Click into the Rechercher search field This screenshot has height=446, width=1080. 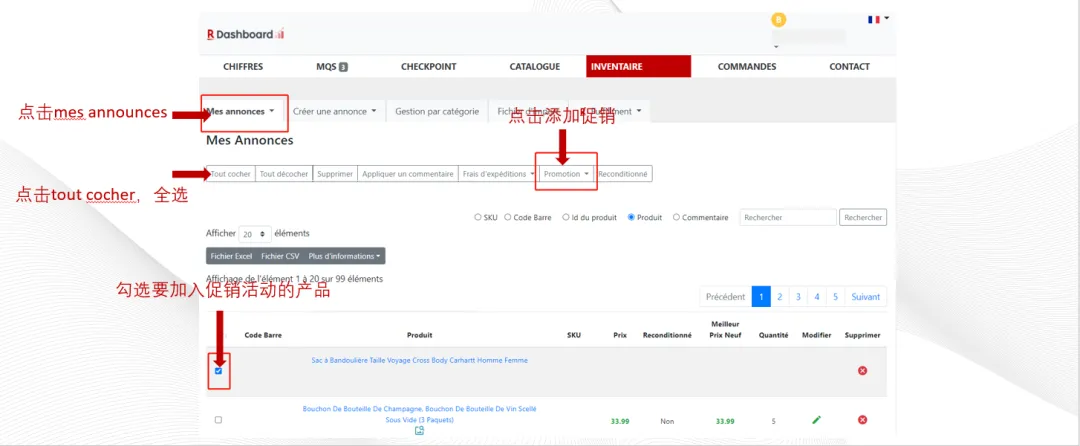pyautogui.click(x=788, y=217)
